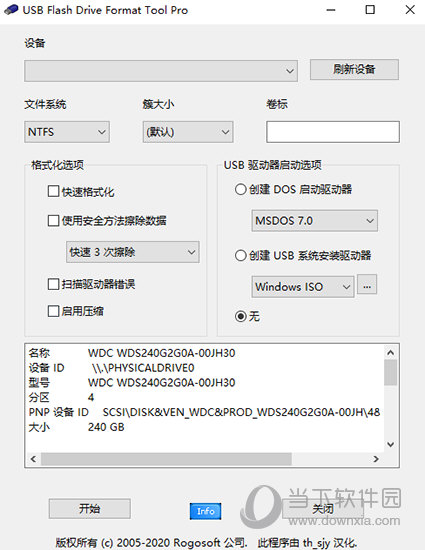Image resolution: width=425 pixels, height=550 pixels.
Task: Open the 设备 device dropdown
Action: [x=161, y=71]
